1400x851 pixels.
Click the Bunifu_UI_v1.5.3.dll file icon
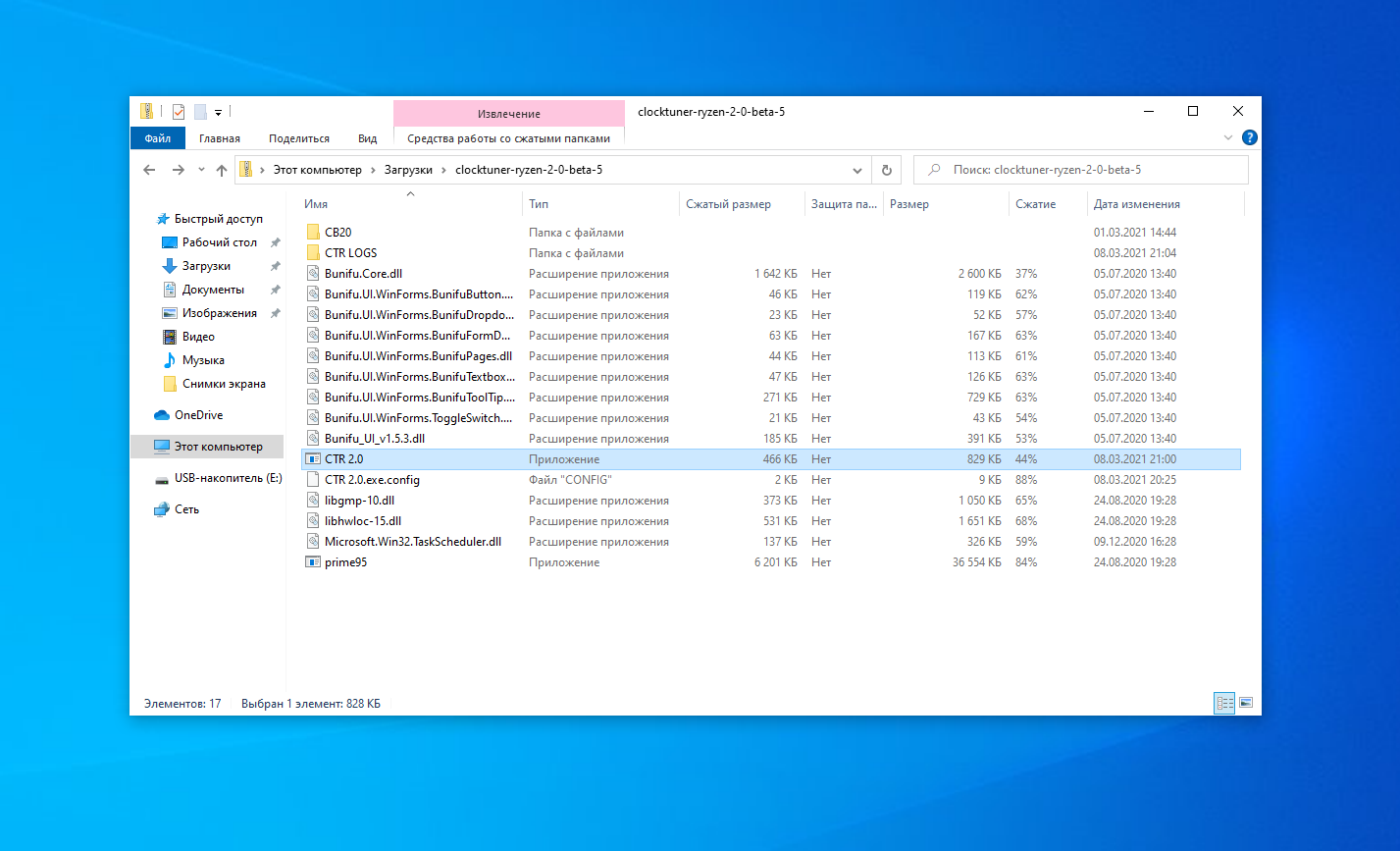tap(313, 439)
